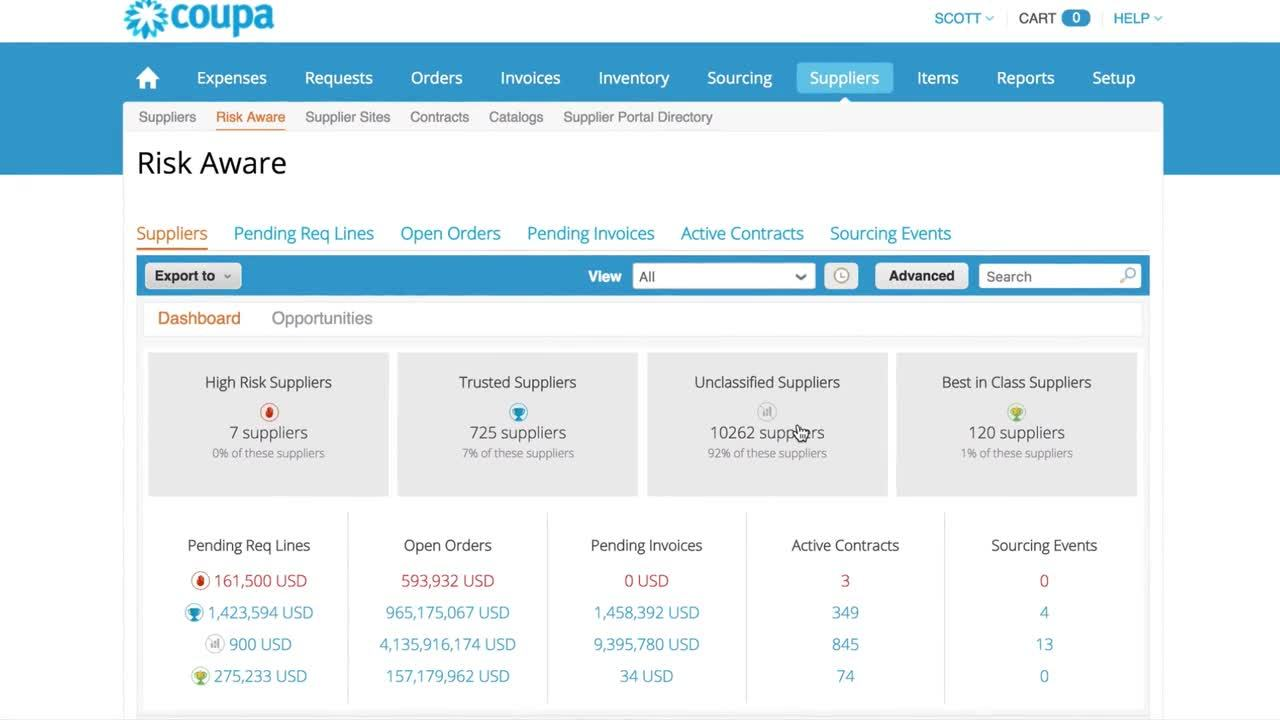Click the search magnifier icon
Viewport: 1280px width, 720px height.
point(1128,275)
